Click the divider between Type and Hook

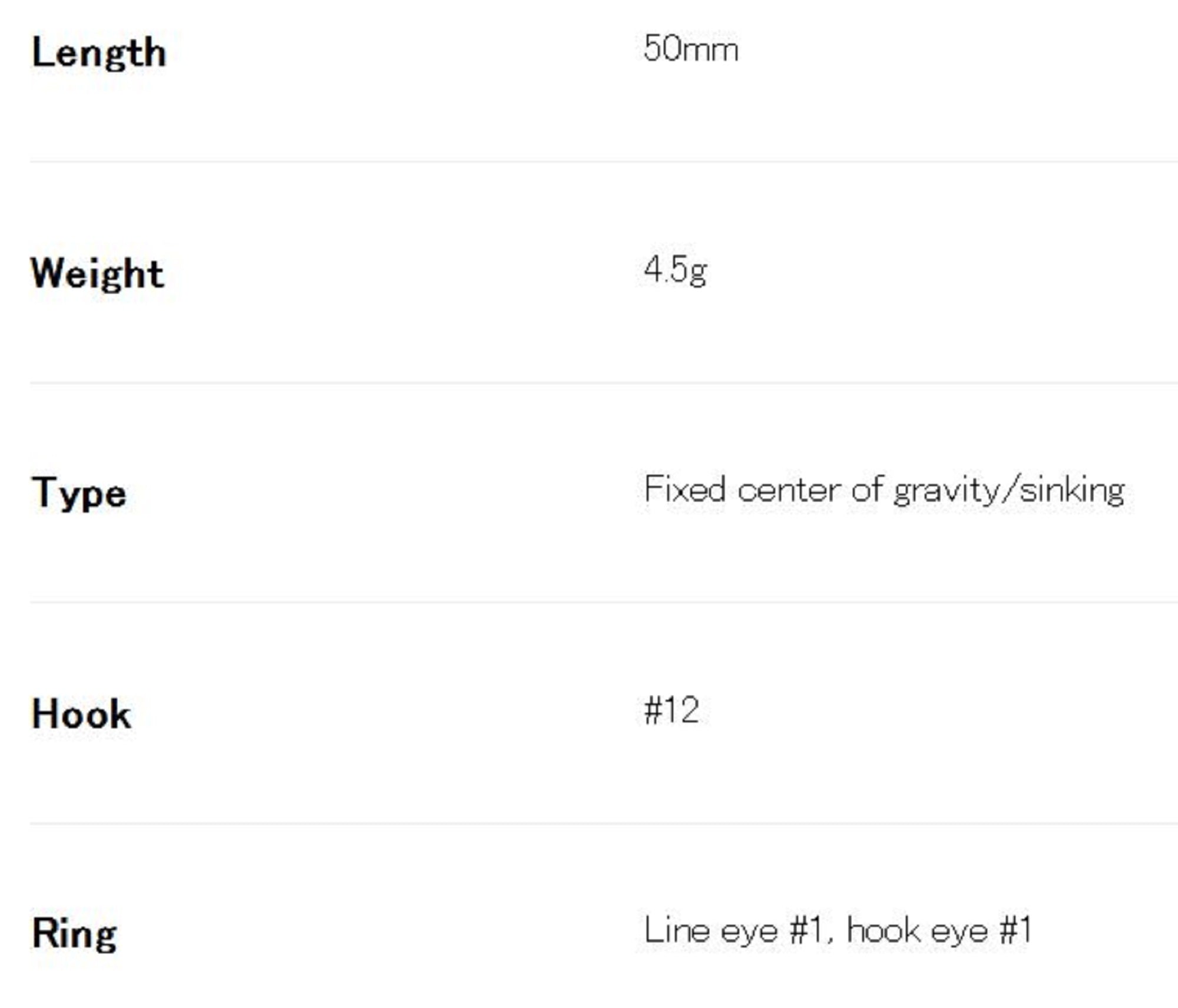coord(589,602)
